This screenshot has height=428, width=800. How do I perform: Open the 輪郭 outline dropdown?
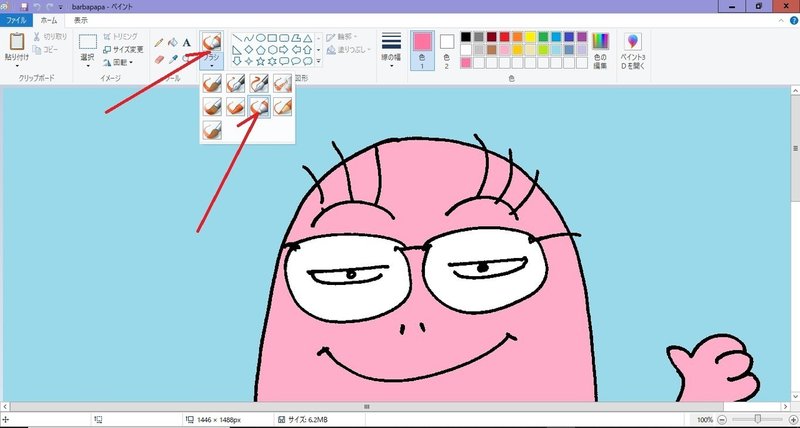(x=341, y=37)
